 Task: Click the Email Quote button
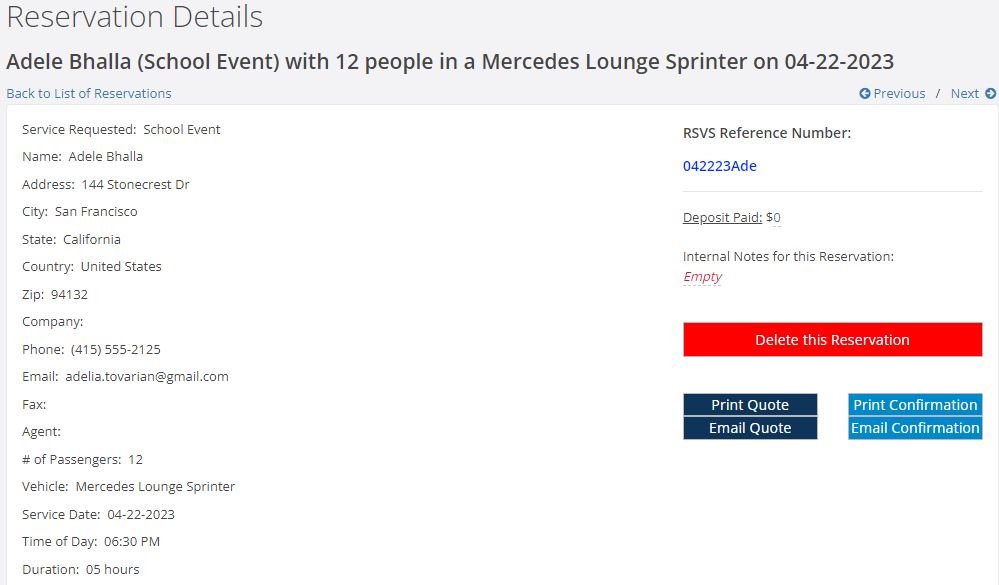[750, 428]
